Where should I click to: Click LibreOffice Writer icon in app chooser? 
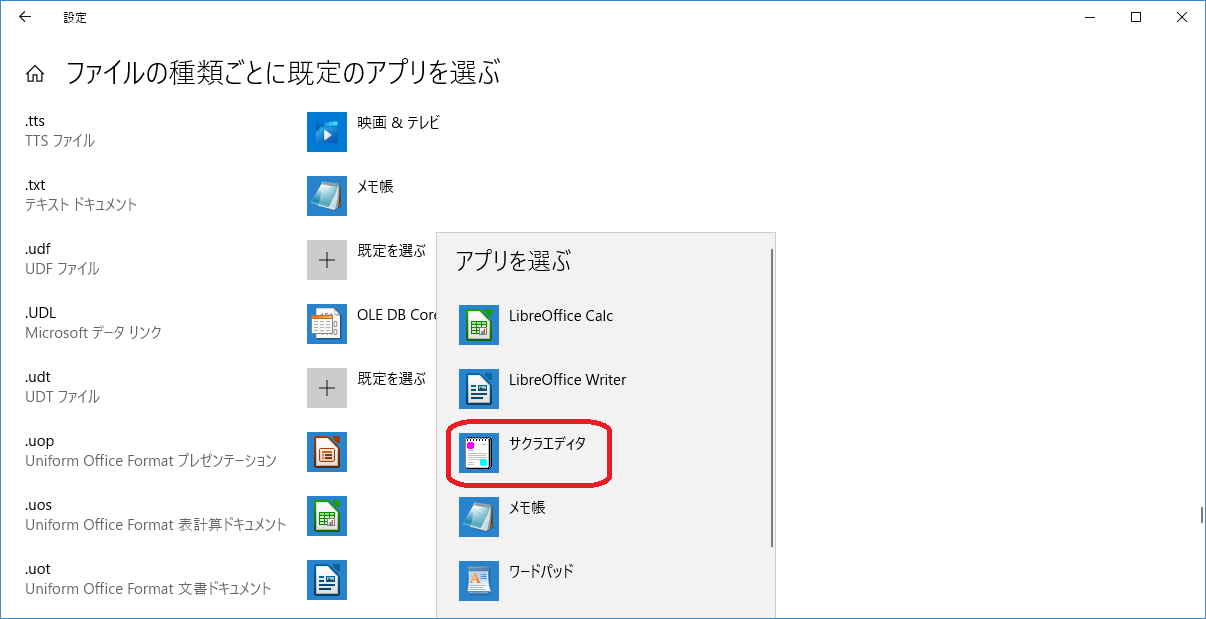(x=479, y=389)
